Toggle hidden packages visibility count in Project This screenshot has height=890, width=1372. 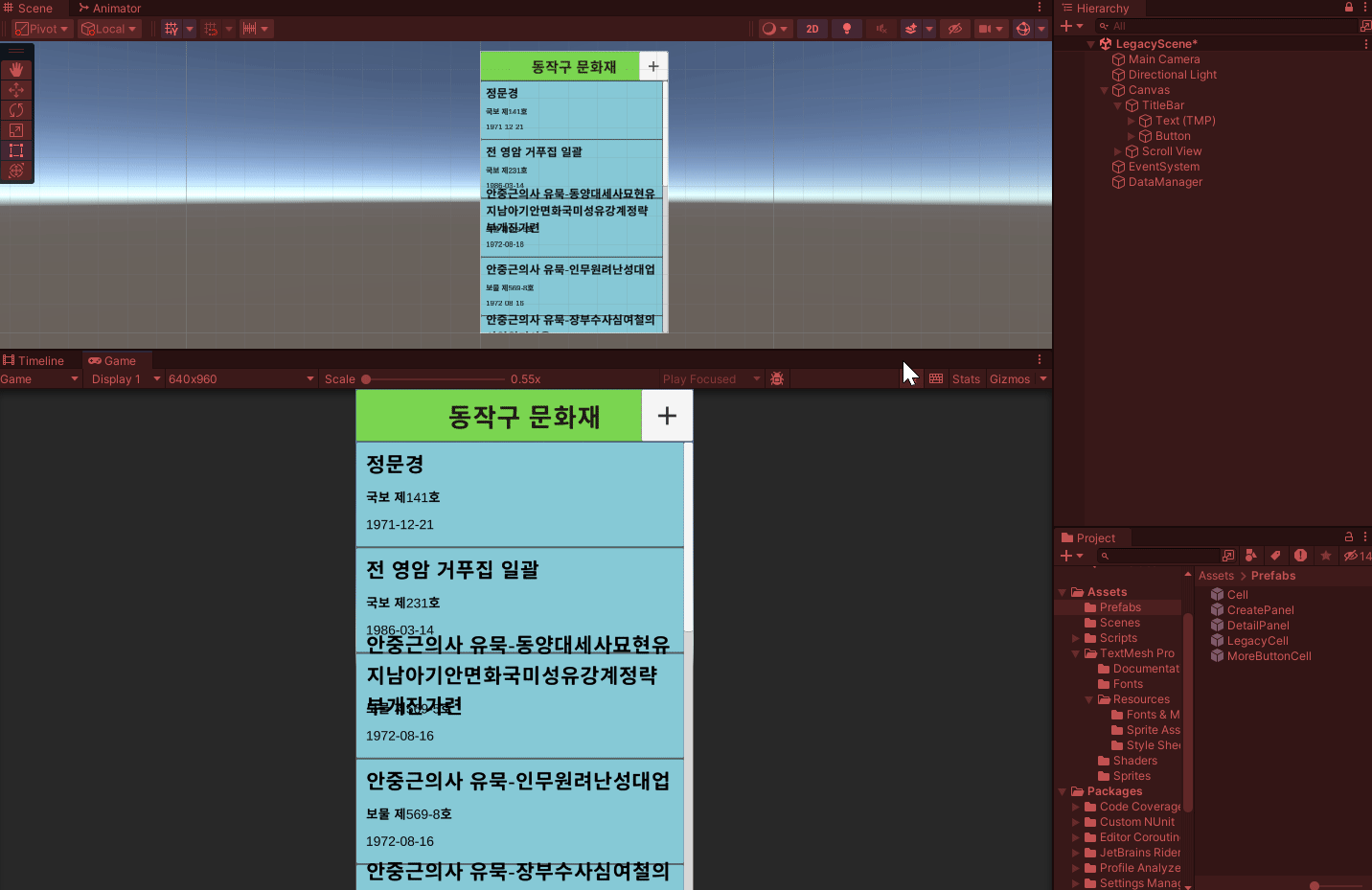1358,556
